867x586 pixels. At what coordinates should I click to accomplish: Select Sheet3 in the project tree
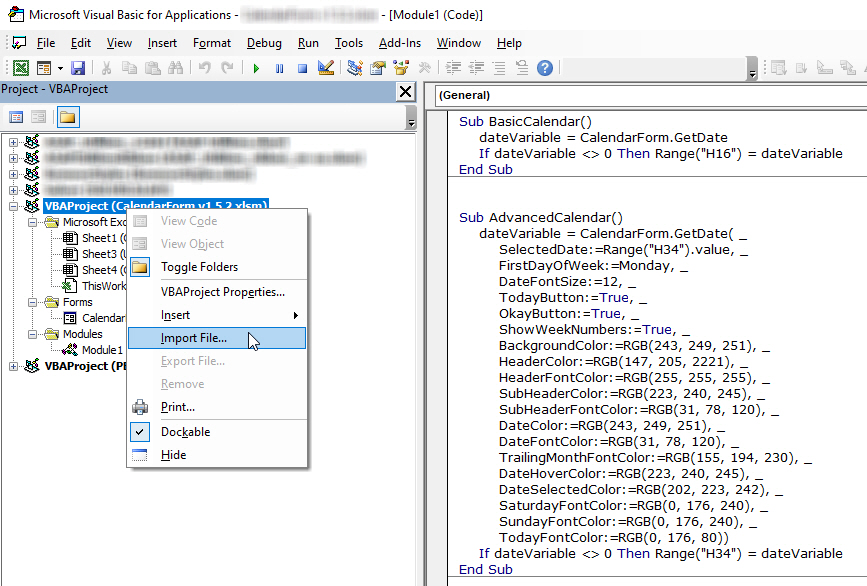pyautogui.click(x=94, y=254)
